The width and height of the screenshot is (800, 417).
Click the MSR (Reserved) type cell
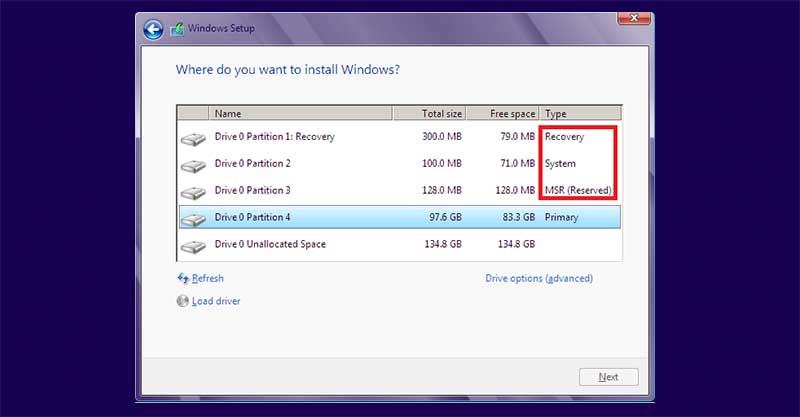click(578, 190)
